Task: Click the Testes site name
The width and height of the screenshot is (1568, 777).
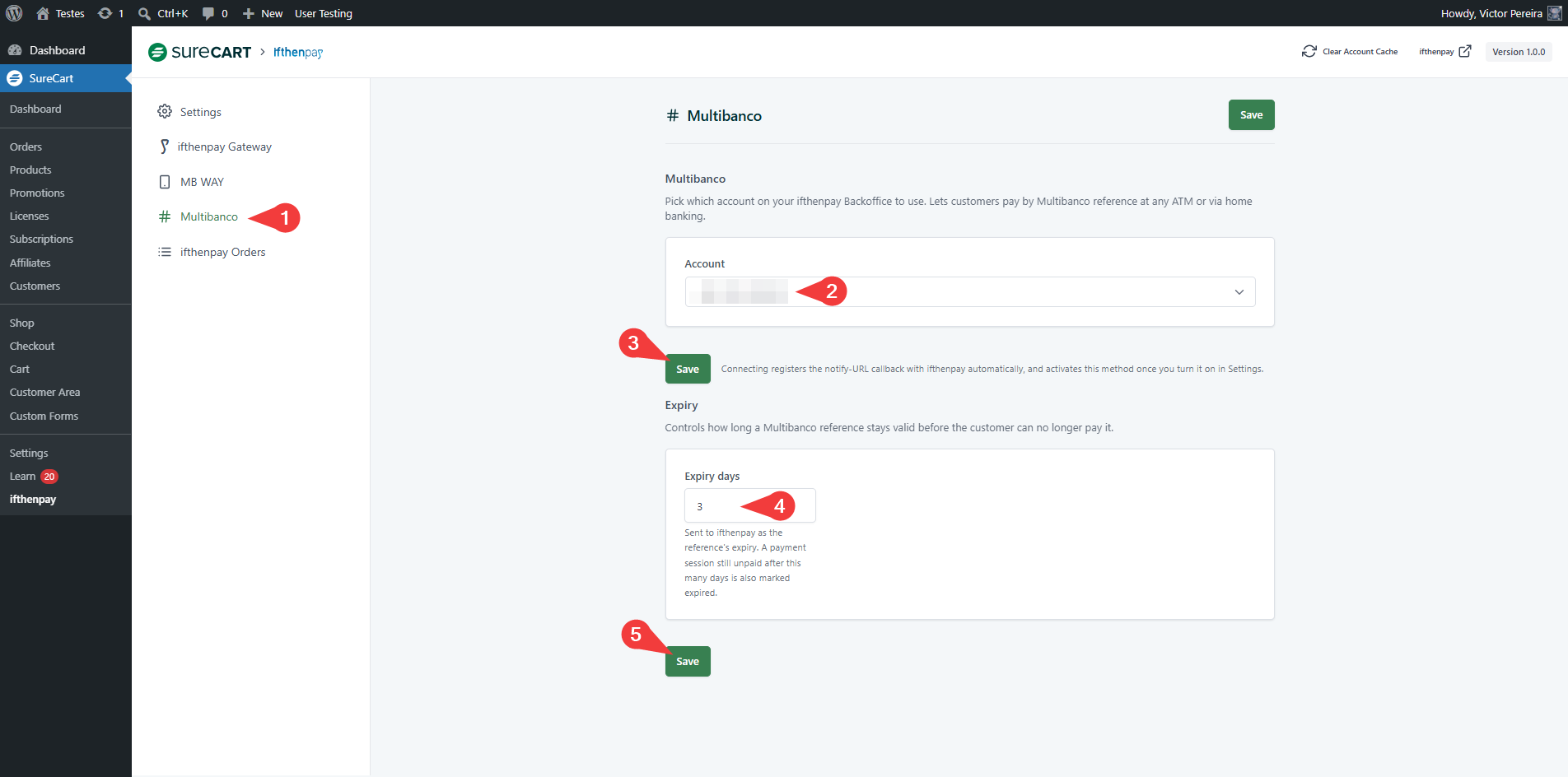Action: tap(70, 13)
